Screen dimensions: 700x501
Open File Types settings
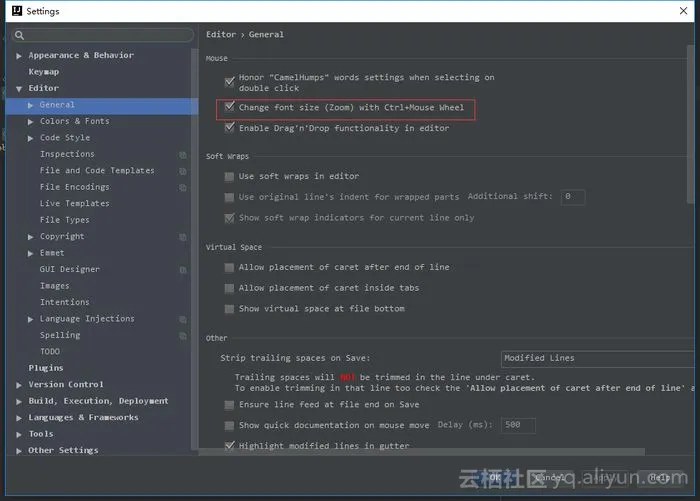[64, 220]
